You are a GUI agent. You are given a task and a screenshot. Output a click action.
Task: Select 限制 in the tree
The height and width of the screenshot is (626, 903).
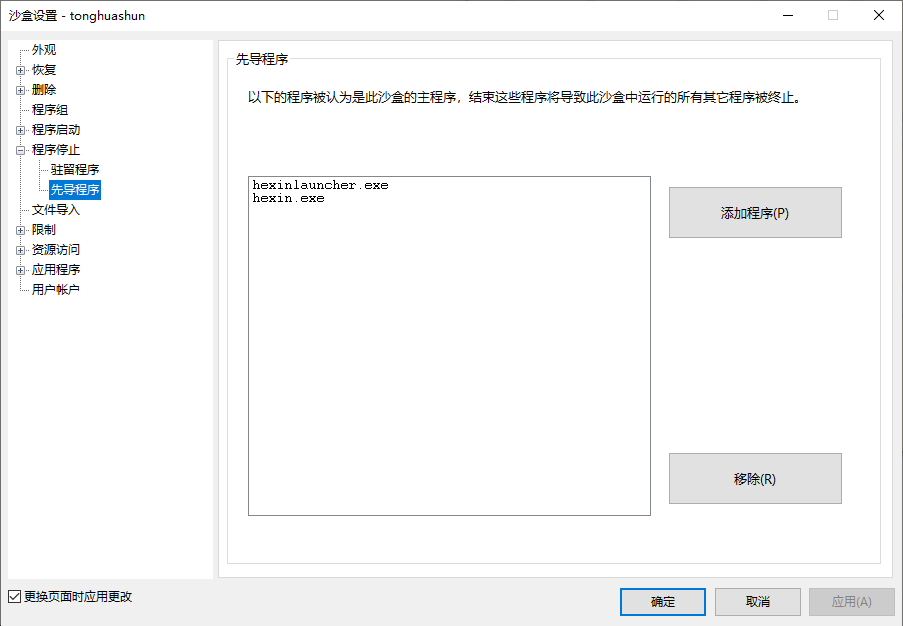point(44,230)
